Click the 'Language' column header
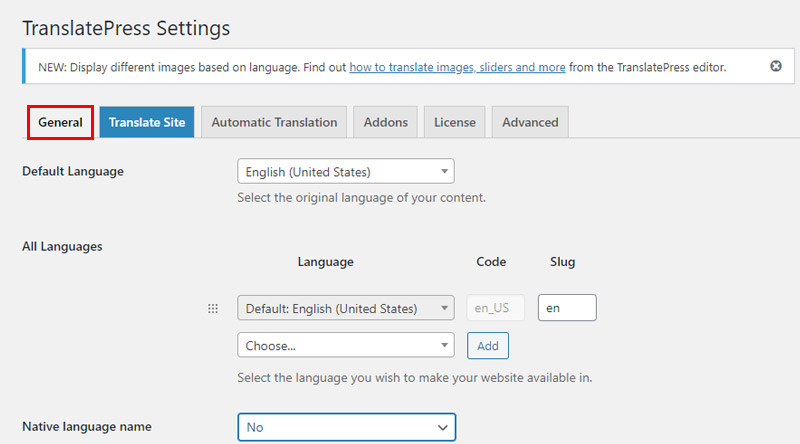The image size is (800, 444). 326,262
